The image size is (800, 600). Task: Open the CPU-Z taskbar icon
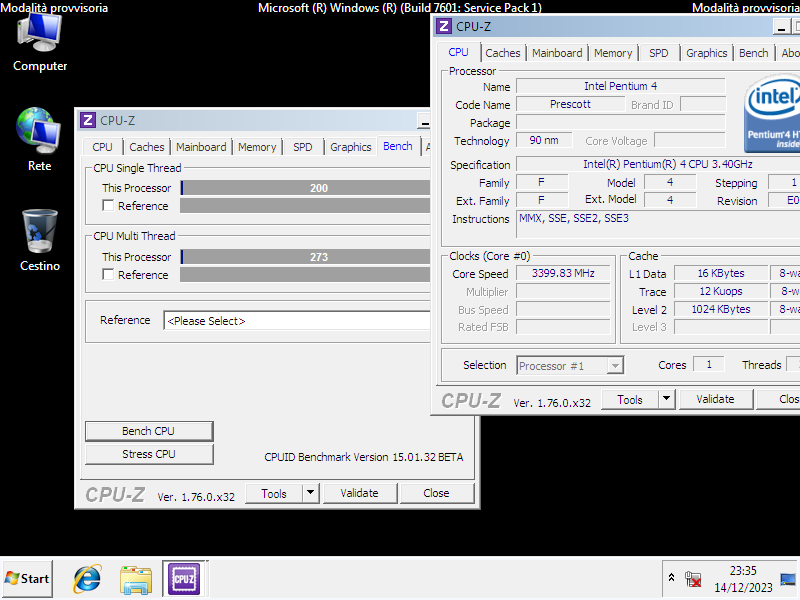pos(184,578)
